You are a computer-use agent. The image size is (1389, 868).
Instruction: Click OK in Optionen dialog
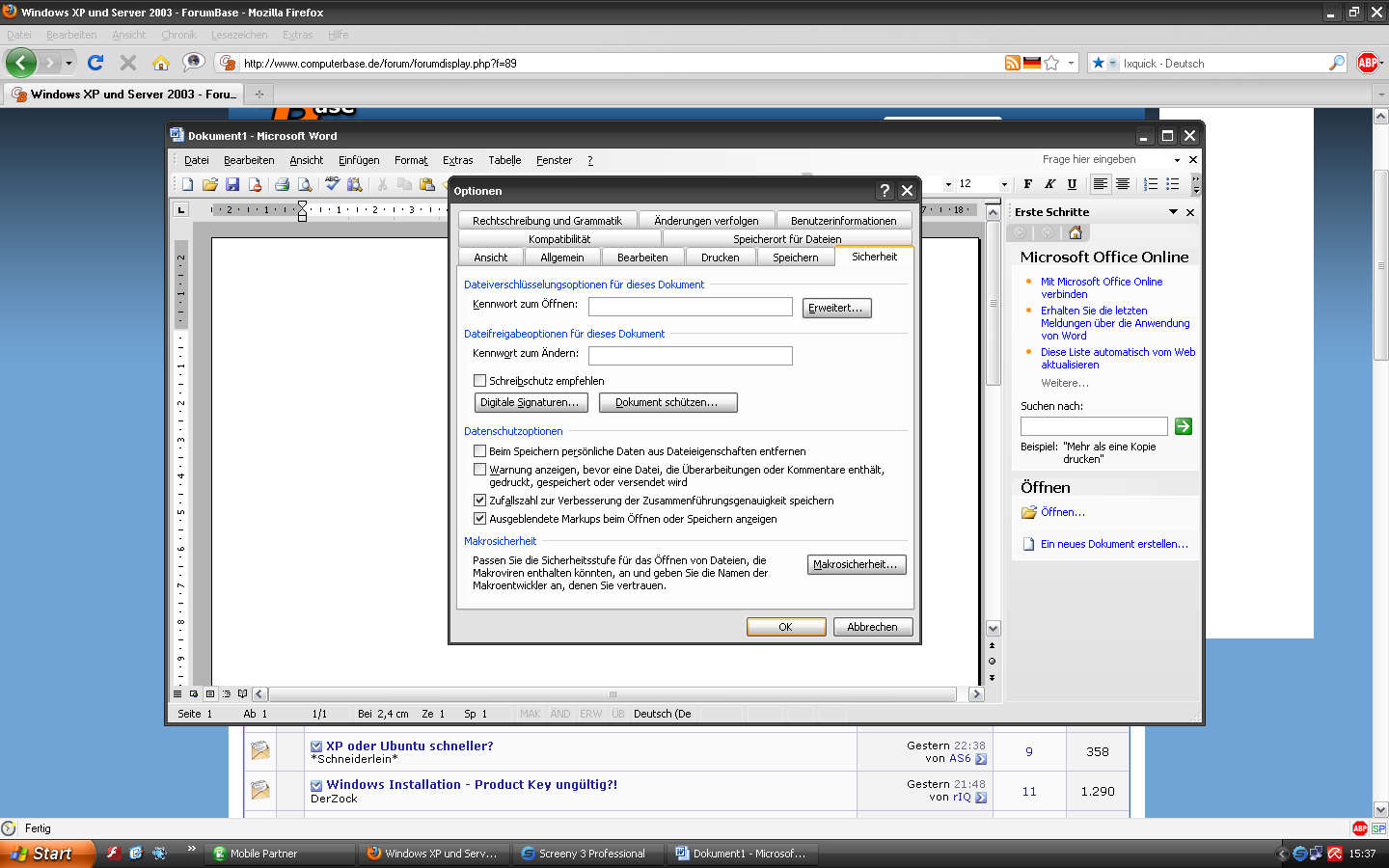click(785, 627)
